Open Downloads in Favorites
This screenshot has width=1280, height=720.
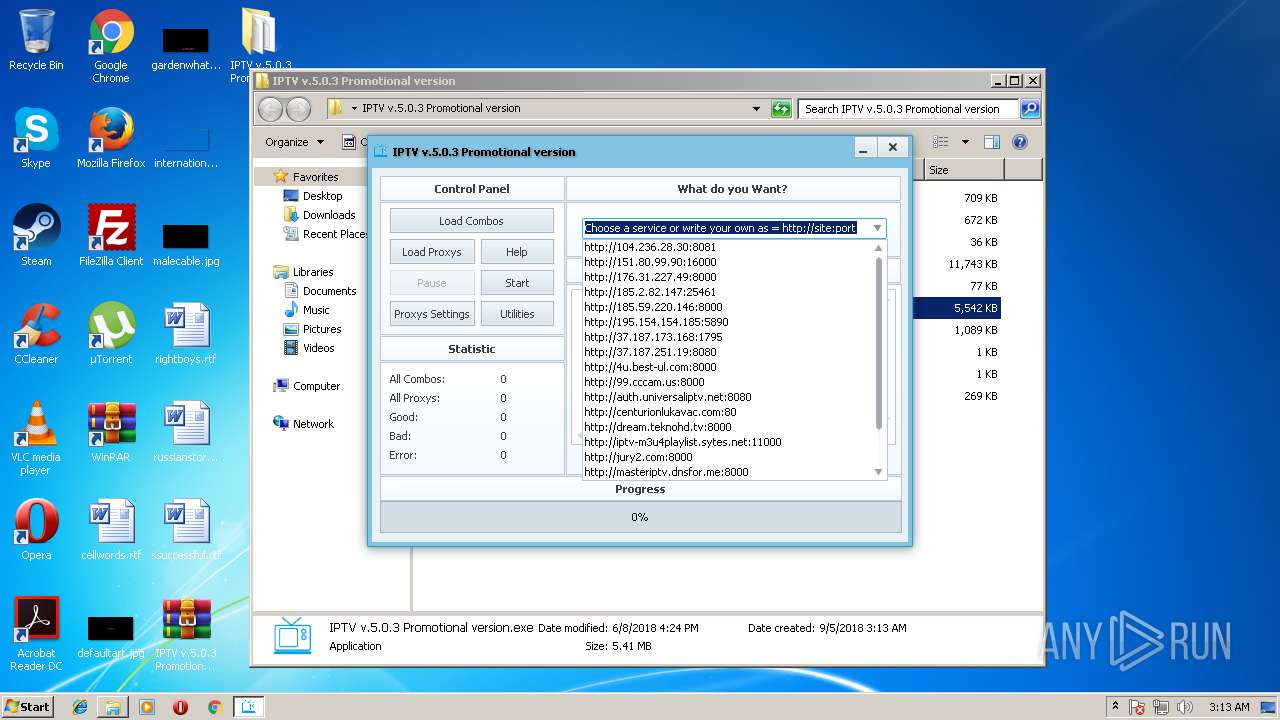coord(329,215)
